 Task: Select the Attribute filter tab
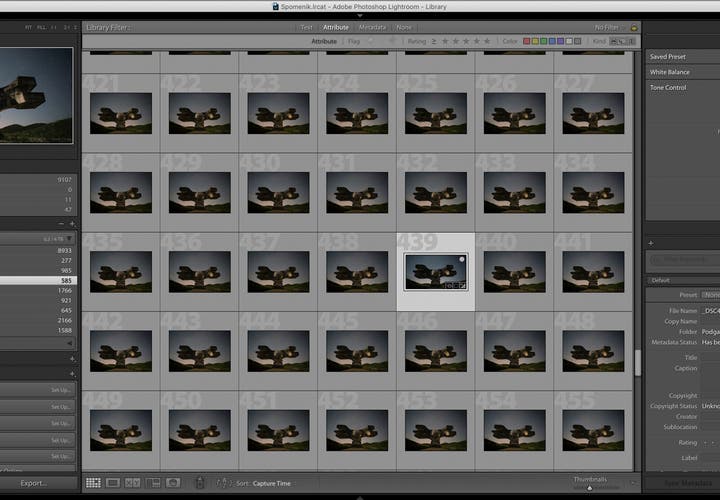(x=336, y=28)
